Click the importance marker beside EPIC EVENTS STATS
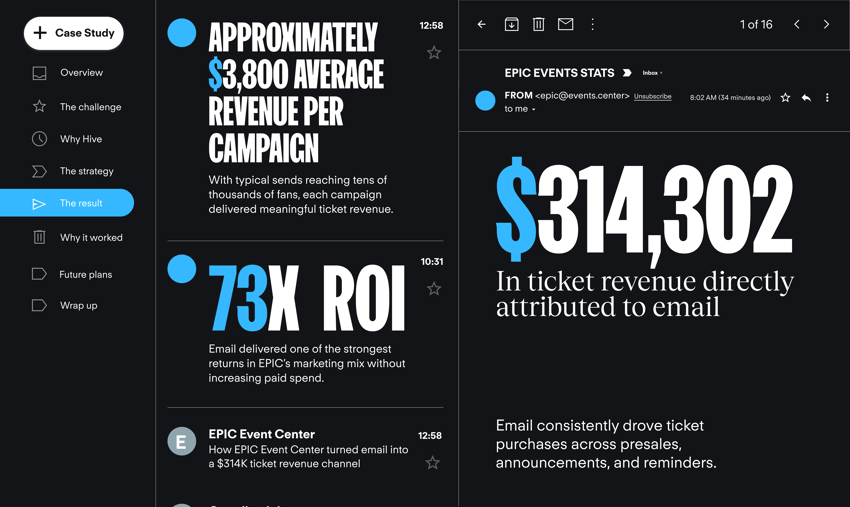This screenshot has width=850, height=507. click(627, 73)
